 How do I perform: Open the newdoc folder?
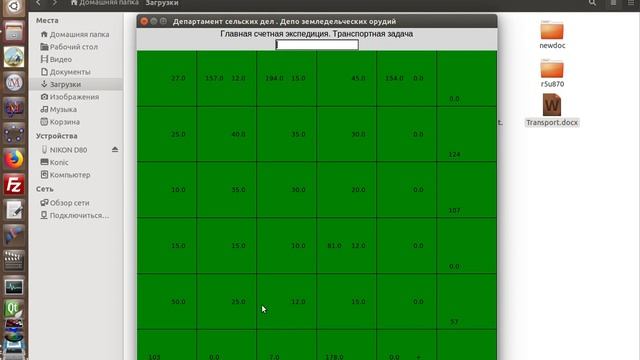click(552, 34)
